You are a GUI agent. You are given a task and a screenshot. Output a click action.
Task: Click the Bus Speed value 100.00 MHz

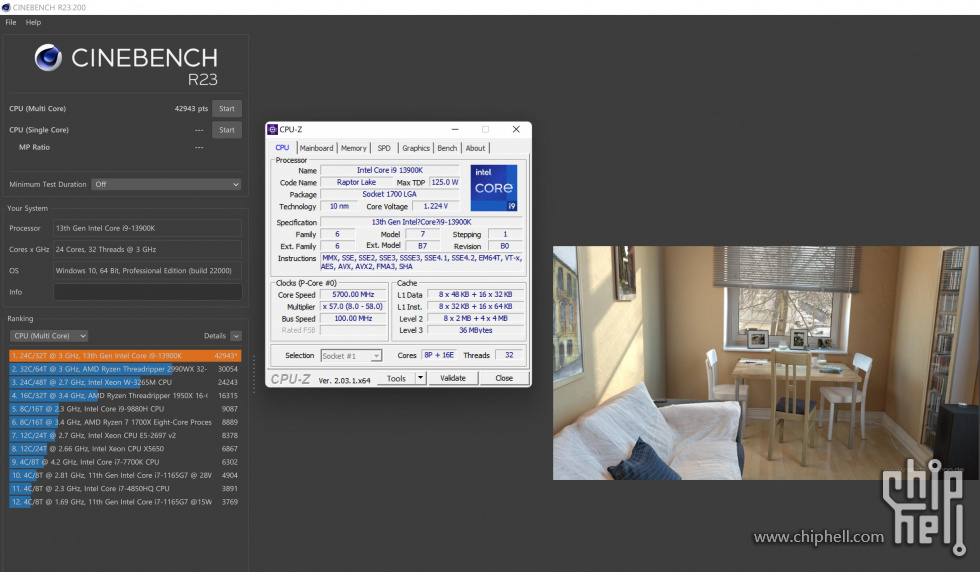[353, 318]
